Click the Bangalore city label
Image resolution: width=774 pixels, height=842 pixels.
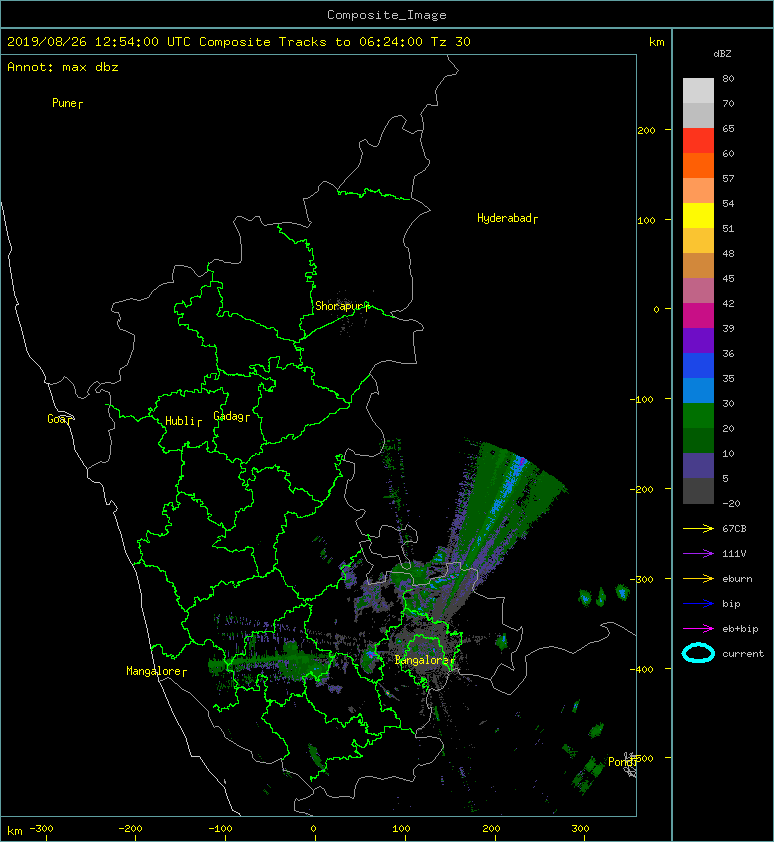[424, 660]
